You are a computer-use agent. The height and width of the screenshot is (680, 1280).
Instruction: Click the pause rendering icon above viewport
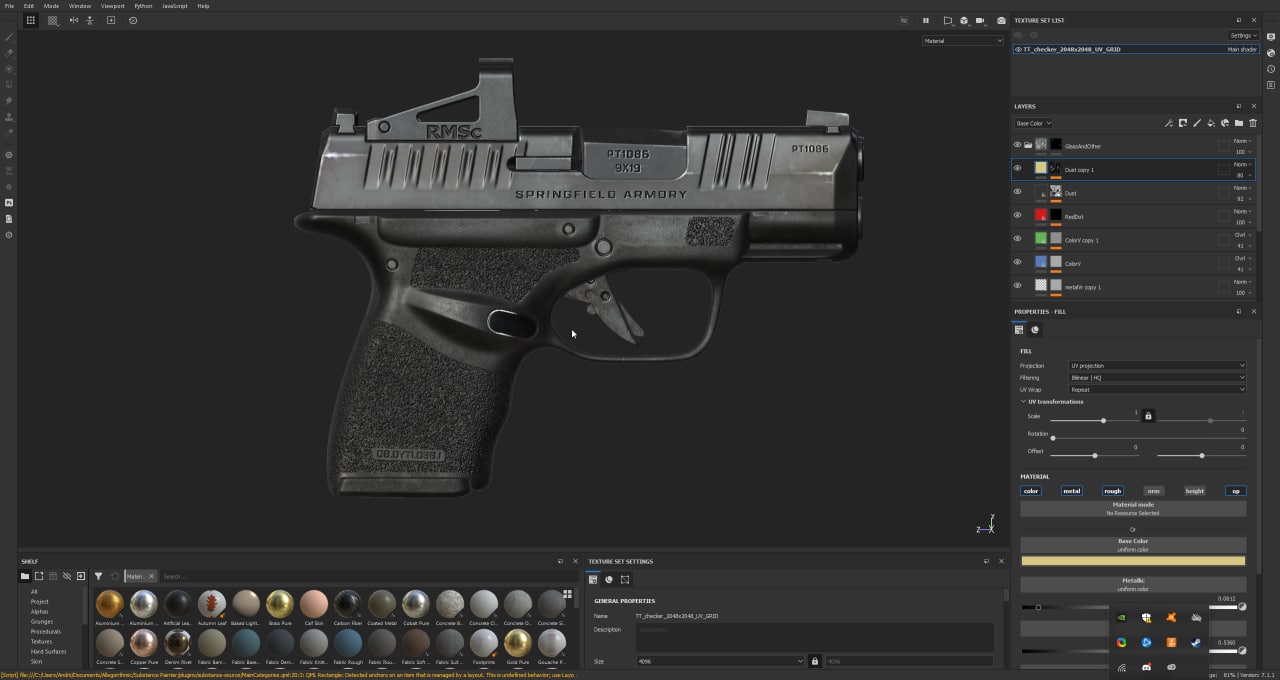pos(925,20)
